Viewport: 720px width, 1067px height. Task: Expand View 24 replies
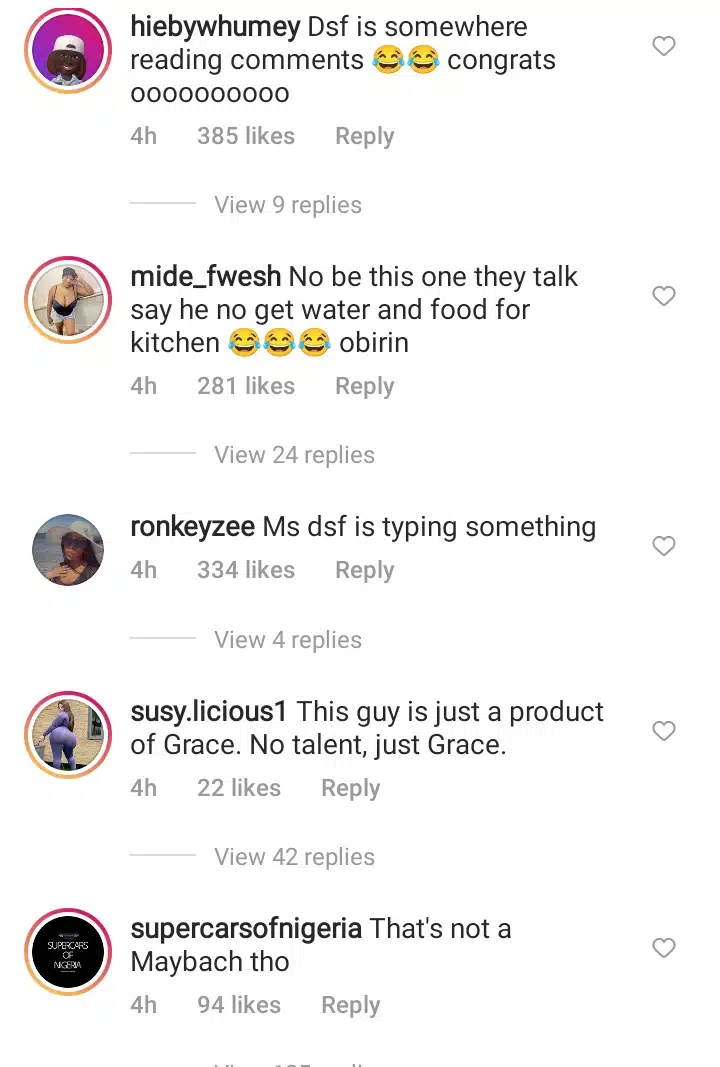point(294,455)
